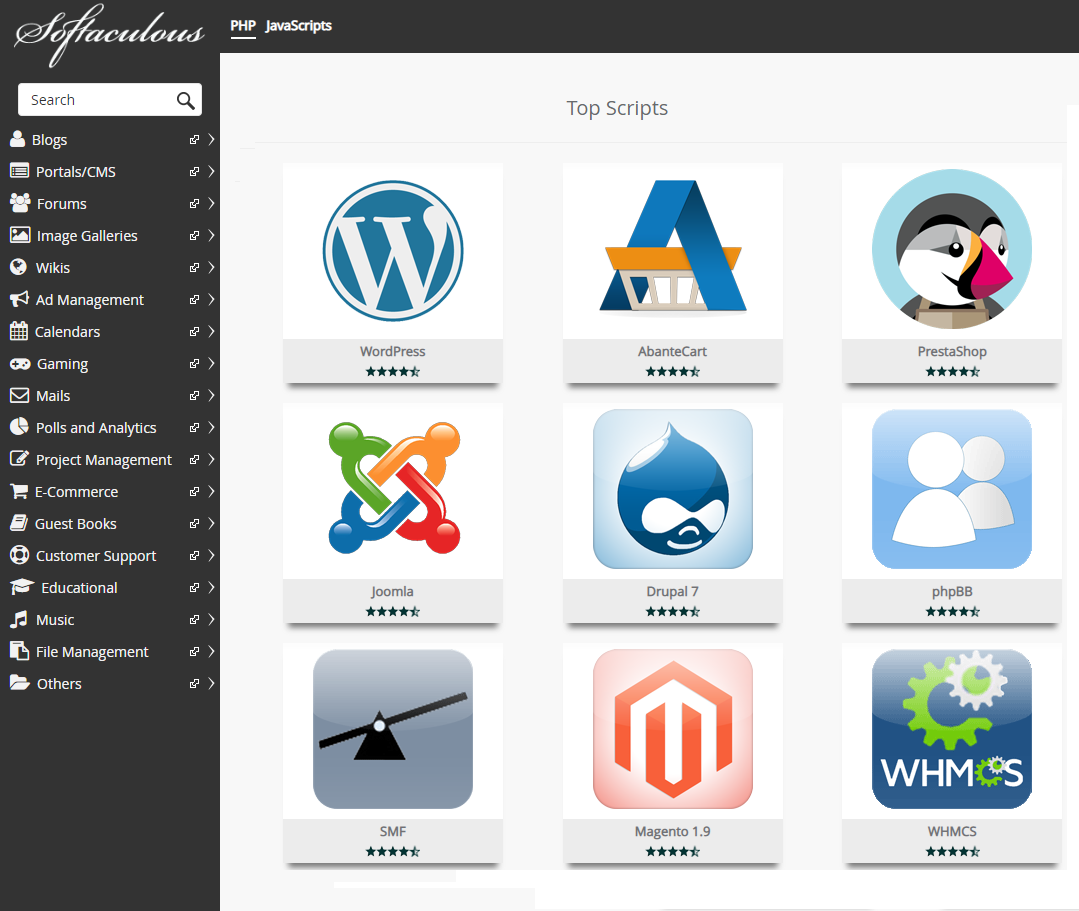Screen dimensions: 1079x911
Task: Switch to the JavaScripts tab
Action: pos(298,26)
